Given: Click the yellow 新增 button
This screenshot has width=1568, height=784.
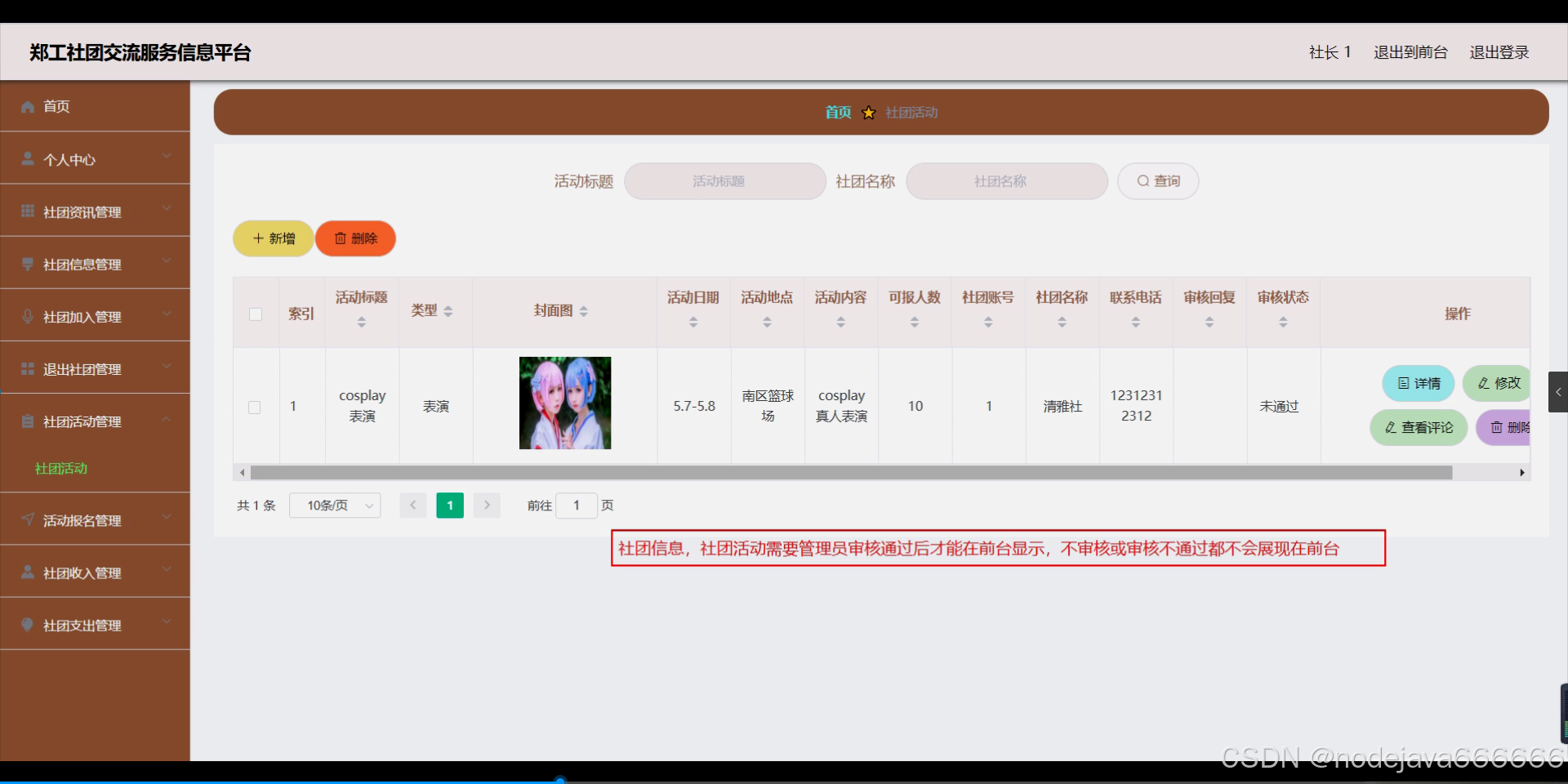Looking at the screenshot, I should (x=274, y=238).
